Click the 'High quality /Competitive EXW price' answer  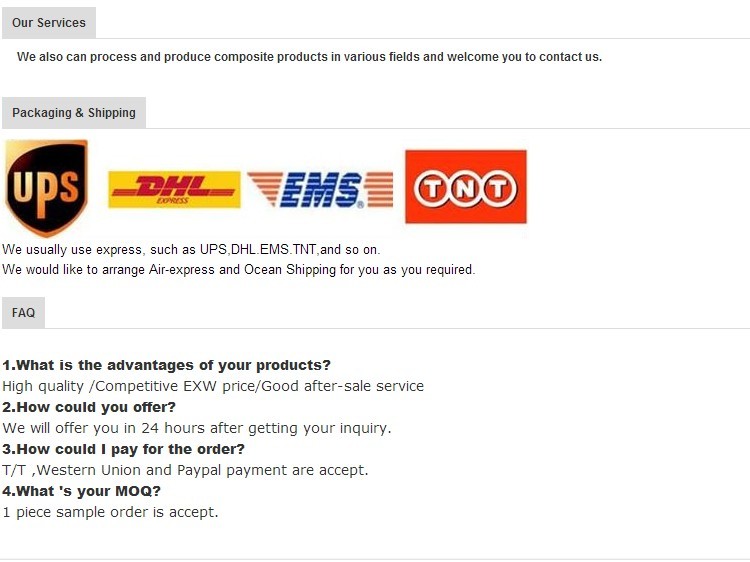pos(213,386)
